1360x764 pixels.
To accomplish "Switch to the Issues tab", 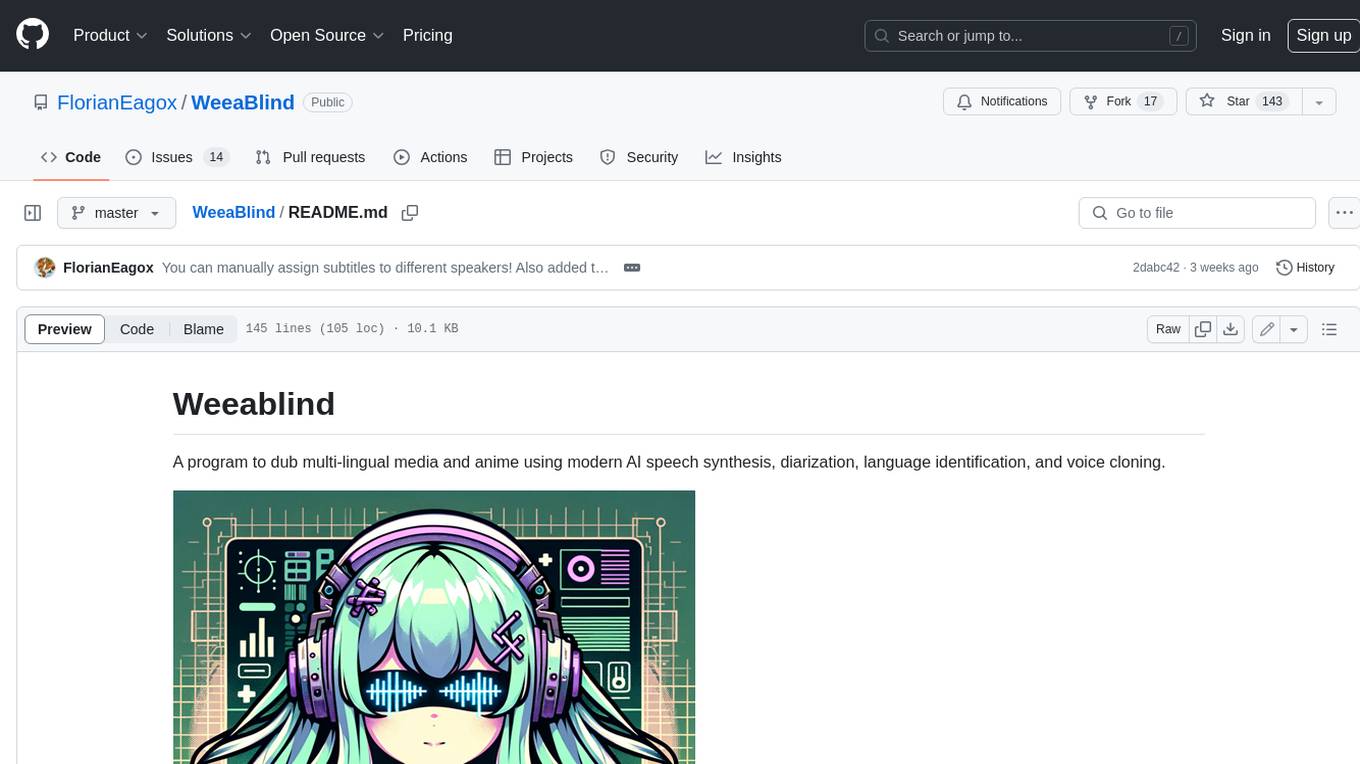I will (x=178, y=157).
